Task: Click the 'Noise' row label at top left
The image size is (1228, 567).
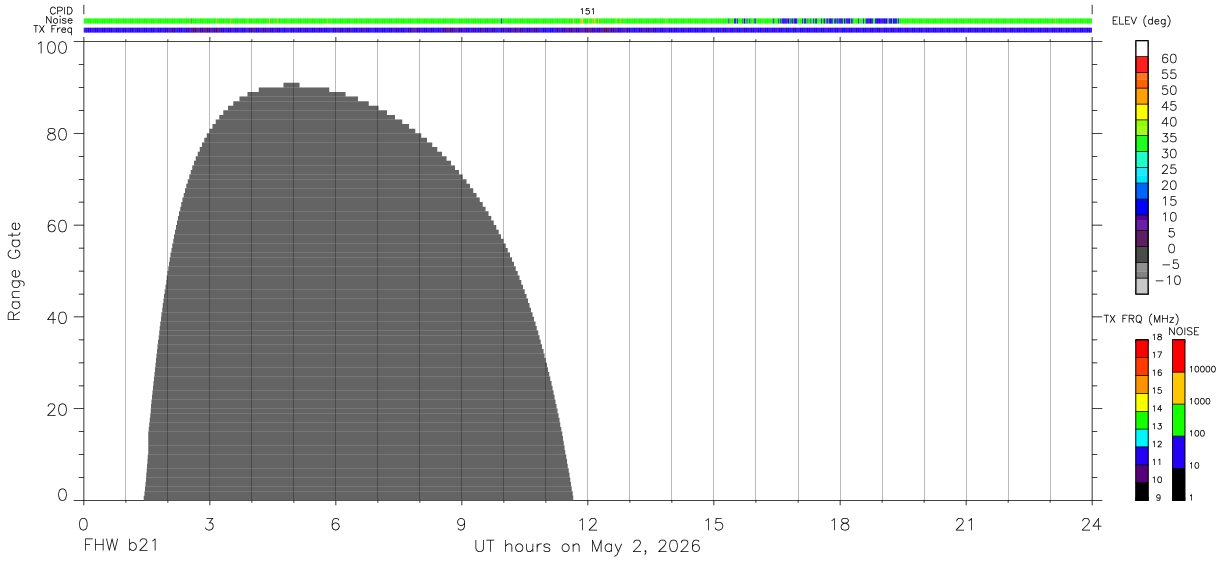Action: [59, 20]
